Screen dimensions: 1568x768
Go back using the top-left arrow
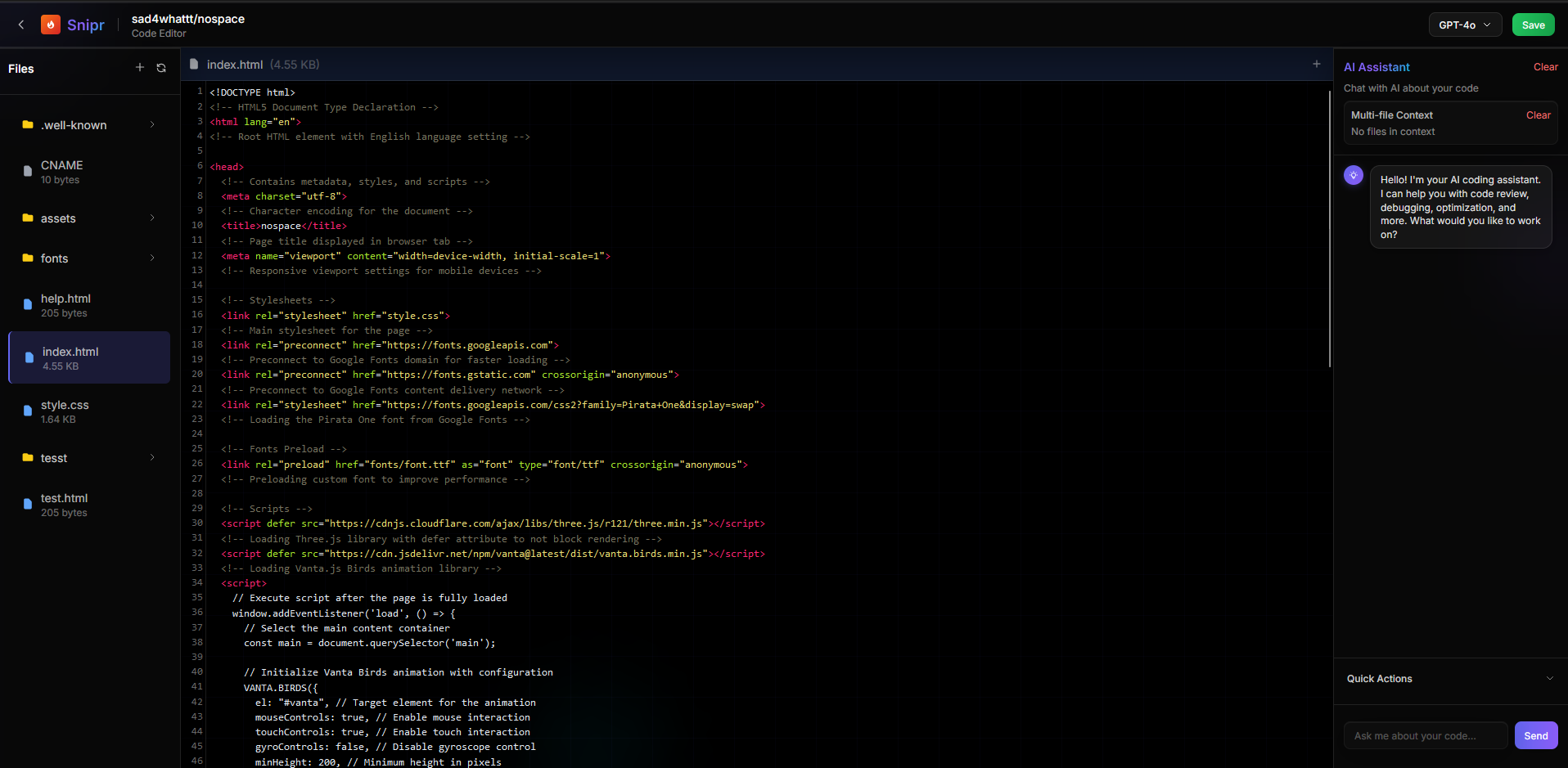point(21,25)
